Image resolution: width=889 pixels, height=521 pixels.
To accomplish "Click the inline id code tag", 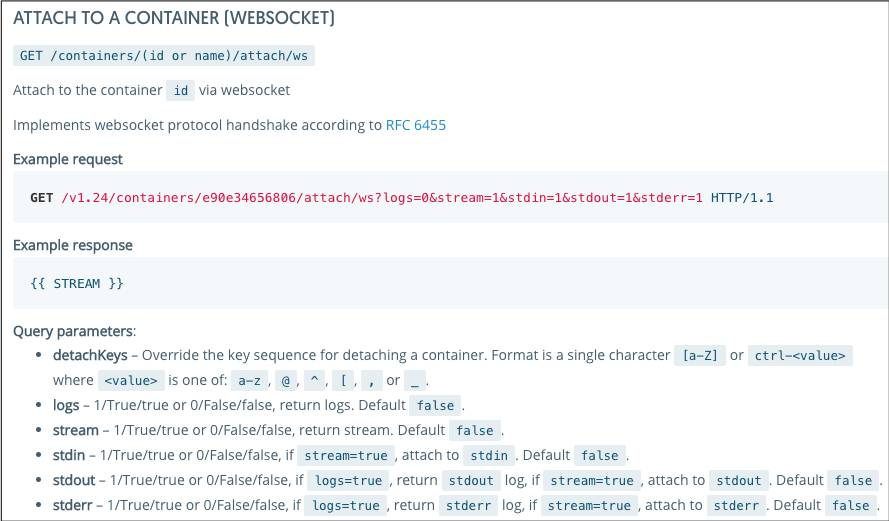I will (x=180, y=90).
